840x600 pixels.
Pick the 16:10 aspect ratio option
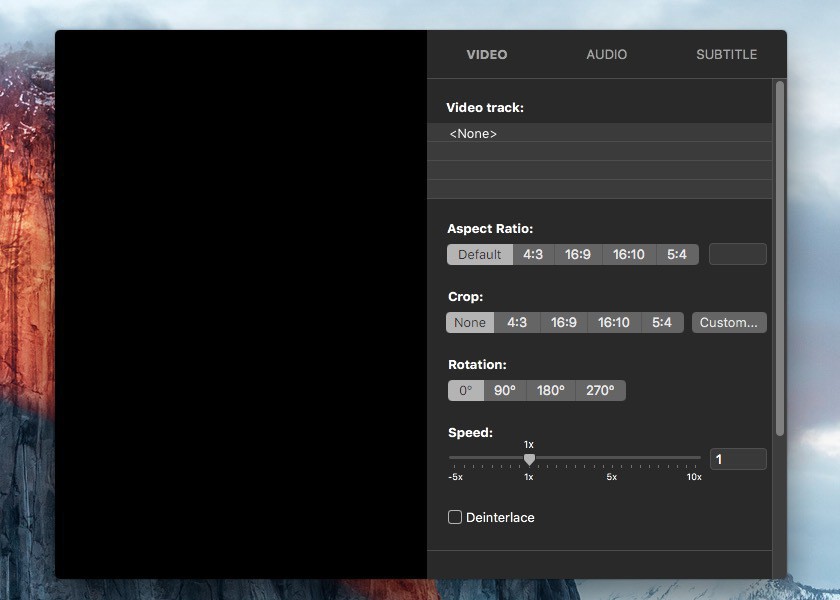coord(628,254)
